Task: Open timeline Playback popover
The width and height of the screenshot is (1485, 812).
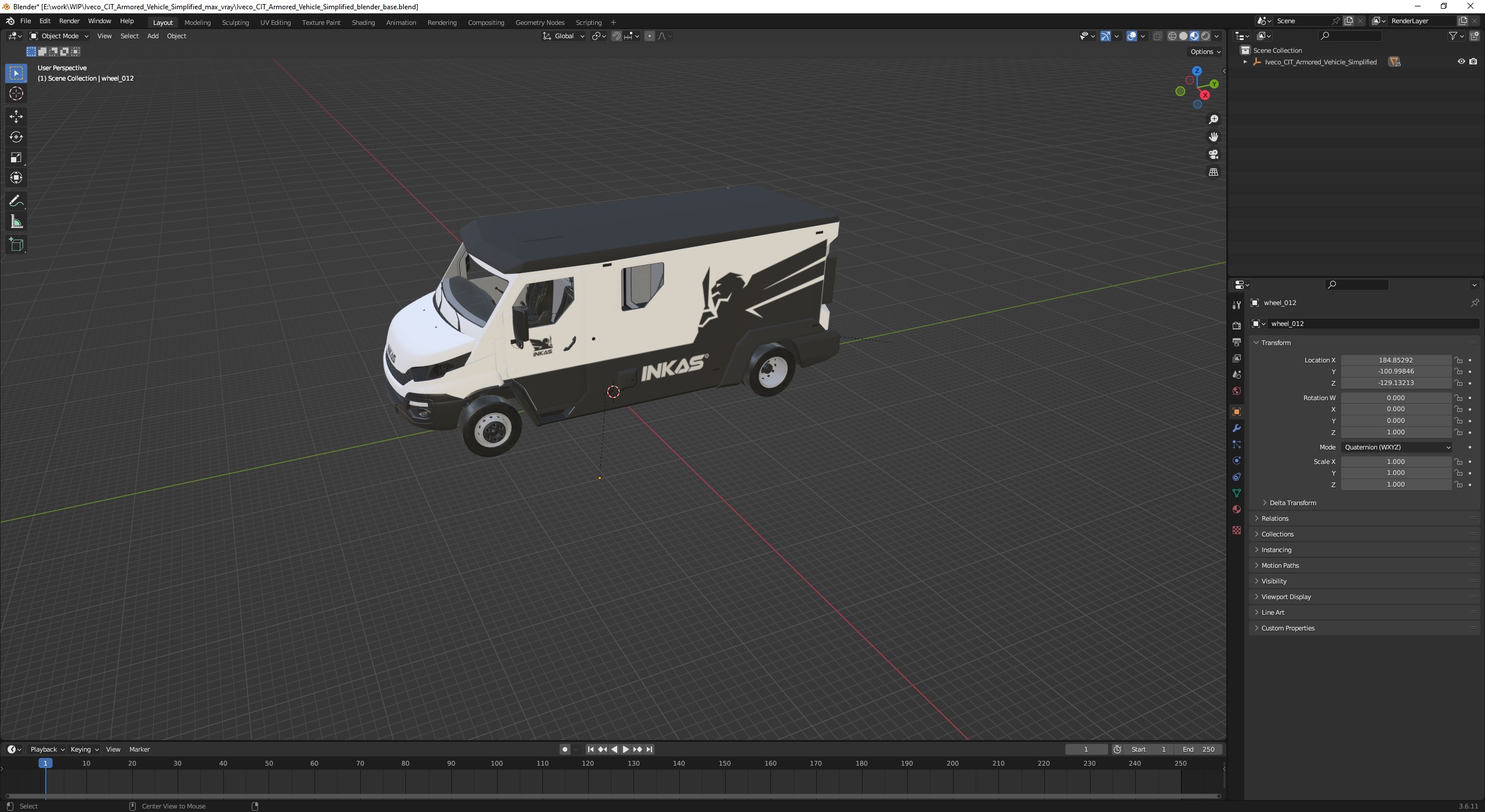Action: point(47,749)
